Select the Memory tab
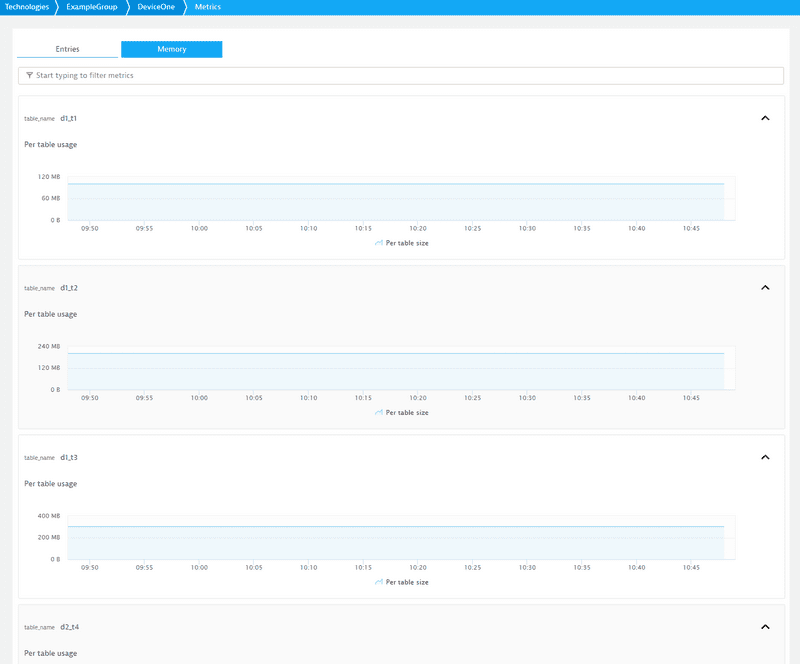 [x=171, y=48]
